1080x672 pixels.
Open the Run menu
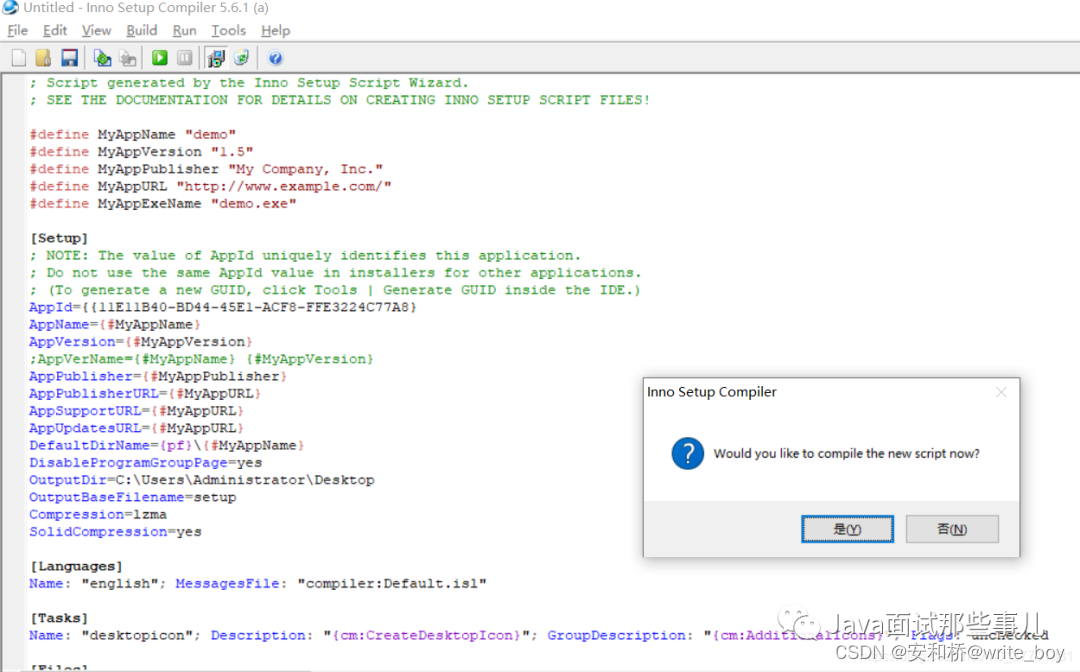(x=185, y=30)
